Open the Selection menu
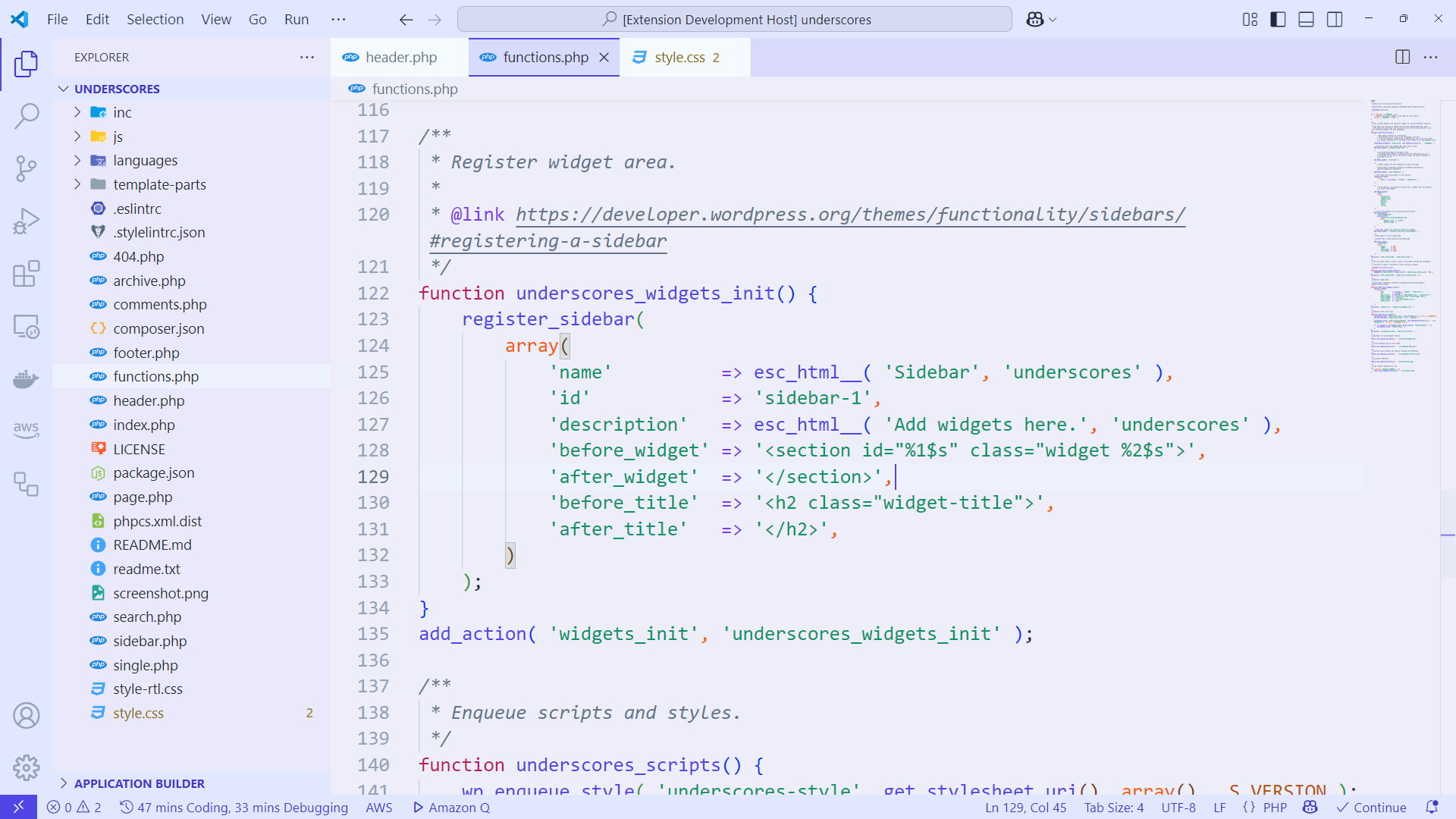The width and height of the screenshot is (1456, 819). [155, 20]
